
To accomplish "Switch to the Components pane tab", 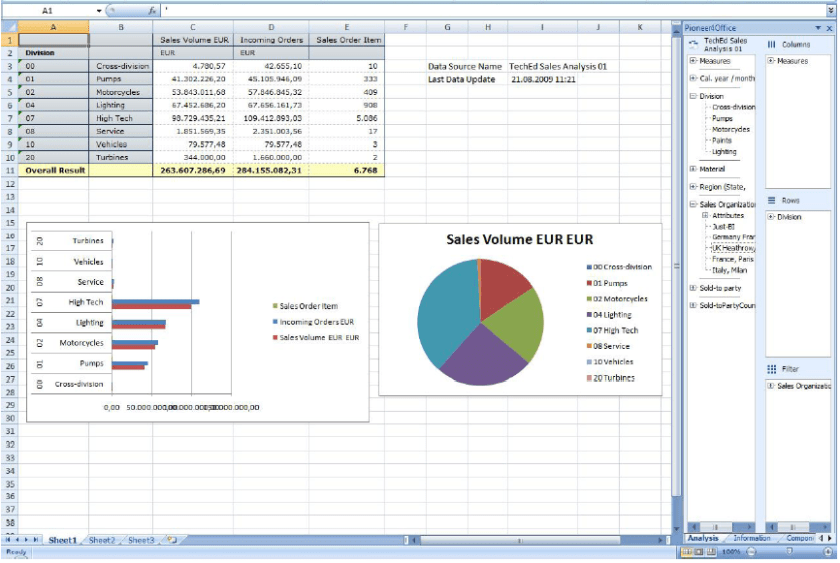I will 800,538.
